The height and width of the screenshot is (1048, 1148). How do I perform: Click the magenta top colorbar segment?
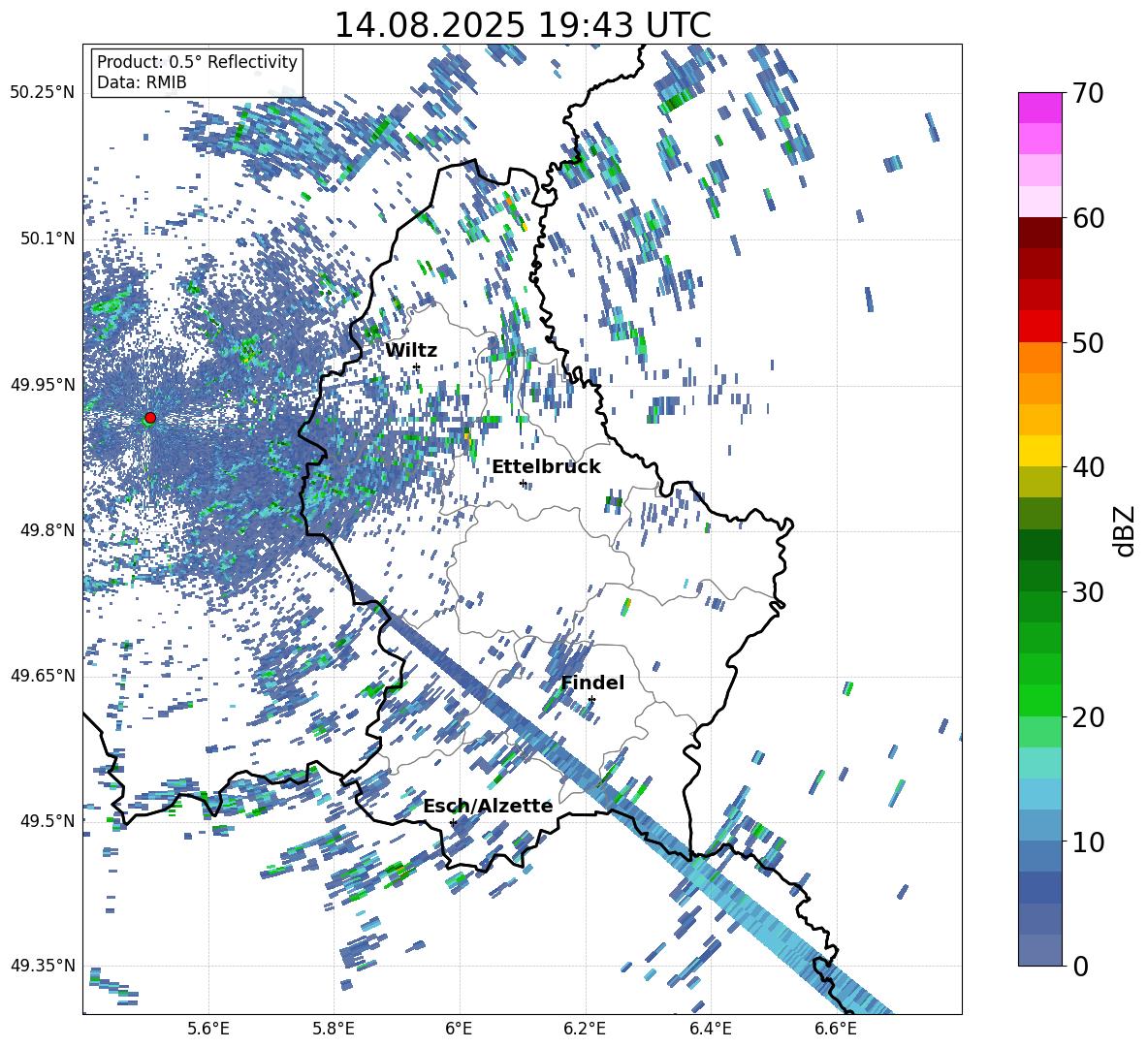[1039, 108]
